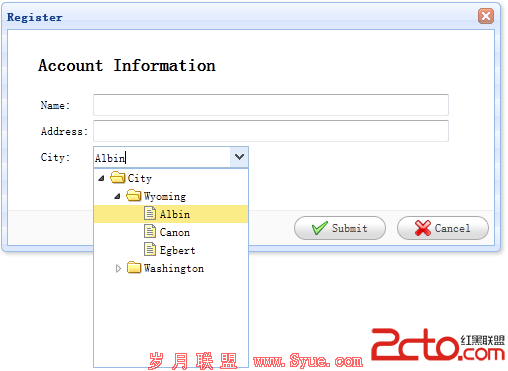Click the Cancel button label
Image resolution: width=508 pixels, height=371 pixels.
tap(452, 228)
